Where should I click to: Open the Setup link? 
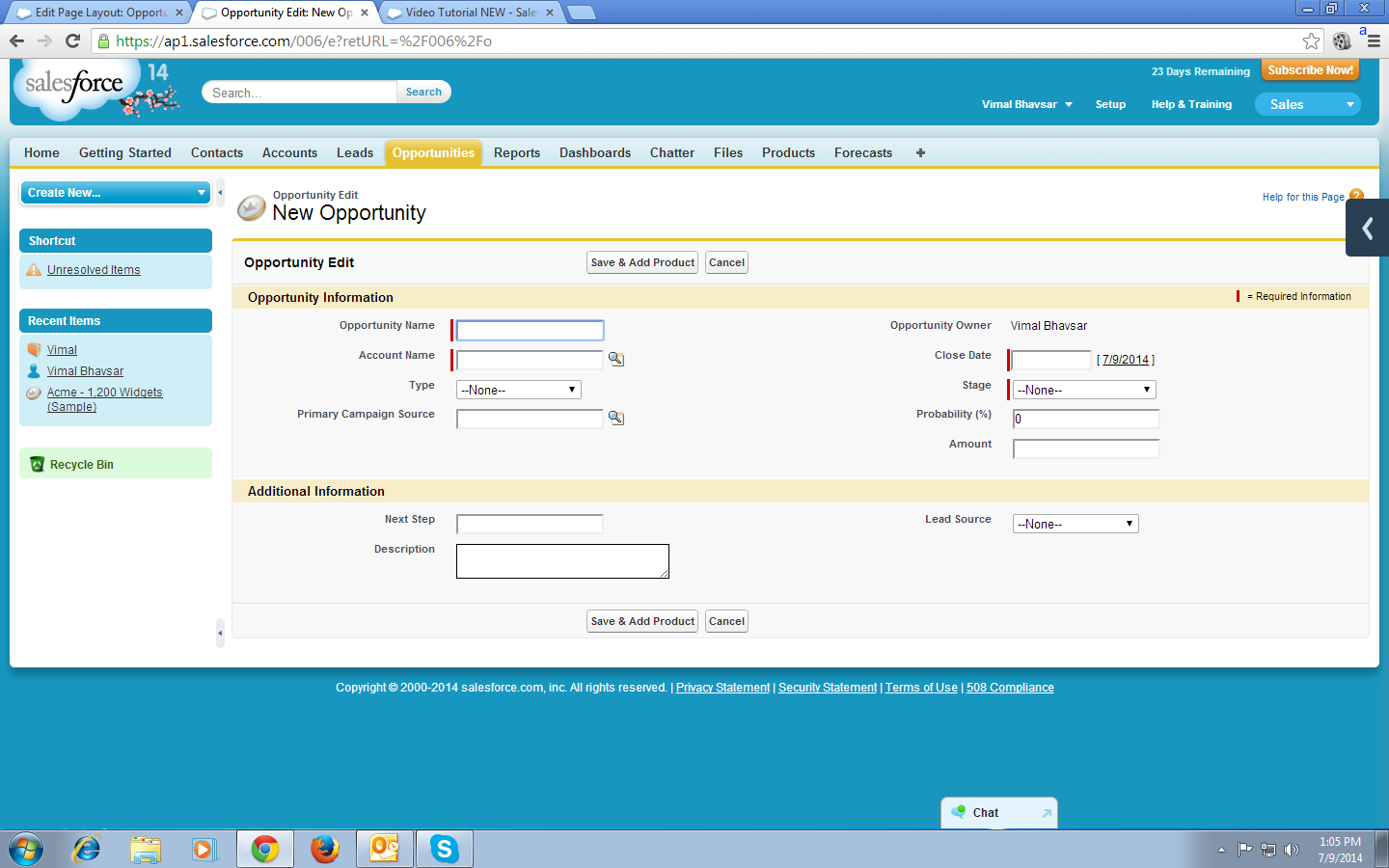point(1110,104)
